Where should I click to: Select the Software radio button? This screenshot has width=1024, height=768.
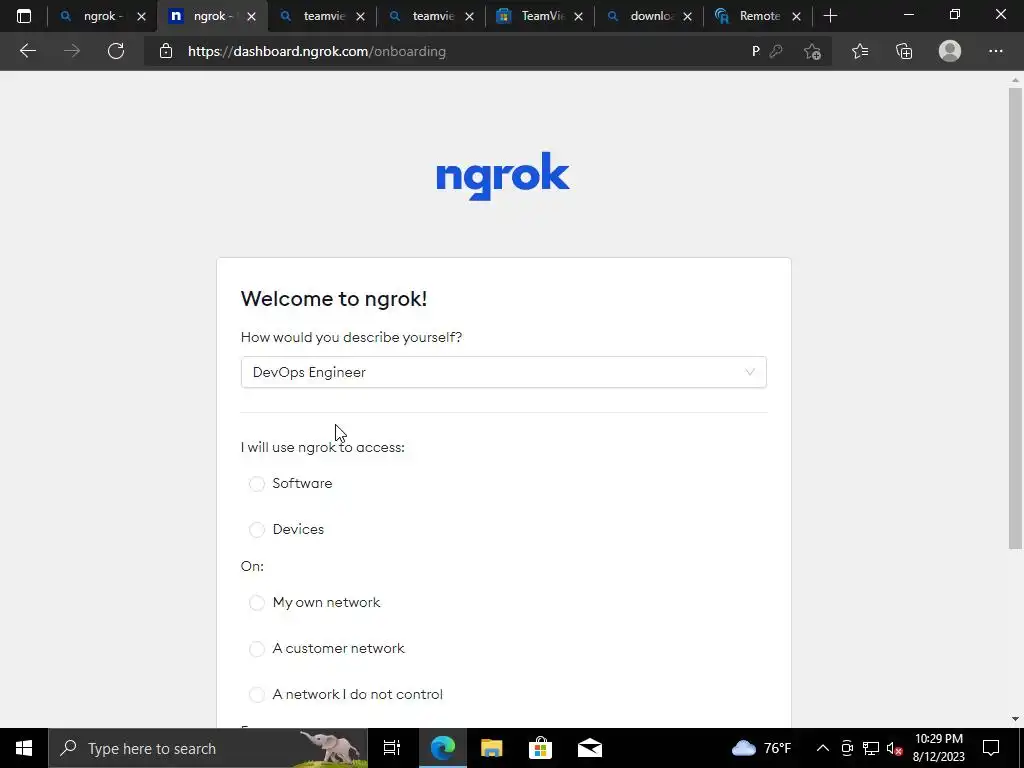[257, 483]
